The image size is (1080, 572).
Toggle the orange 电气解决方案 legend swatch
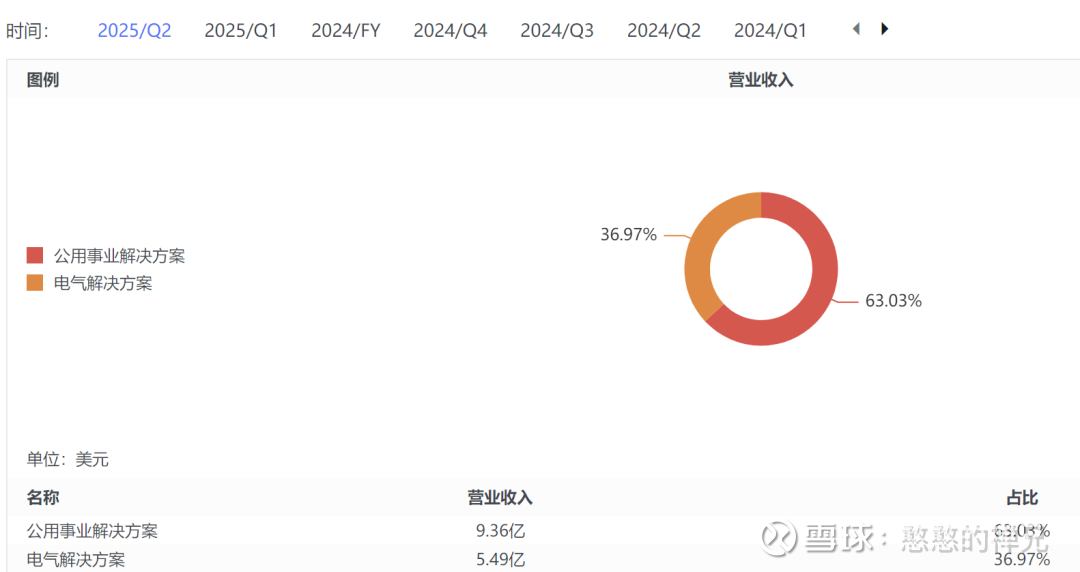point(35,283)
